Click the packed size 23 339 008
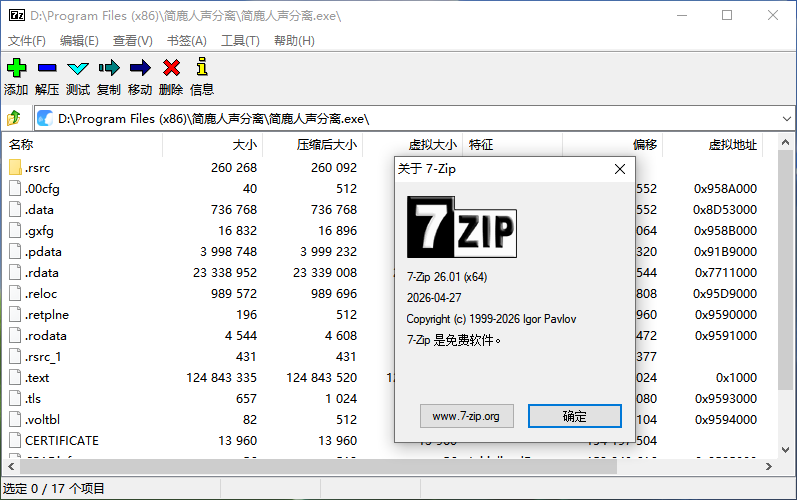Image resolution: width=797 pixels, height=500 pixels. point(325,273)
